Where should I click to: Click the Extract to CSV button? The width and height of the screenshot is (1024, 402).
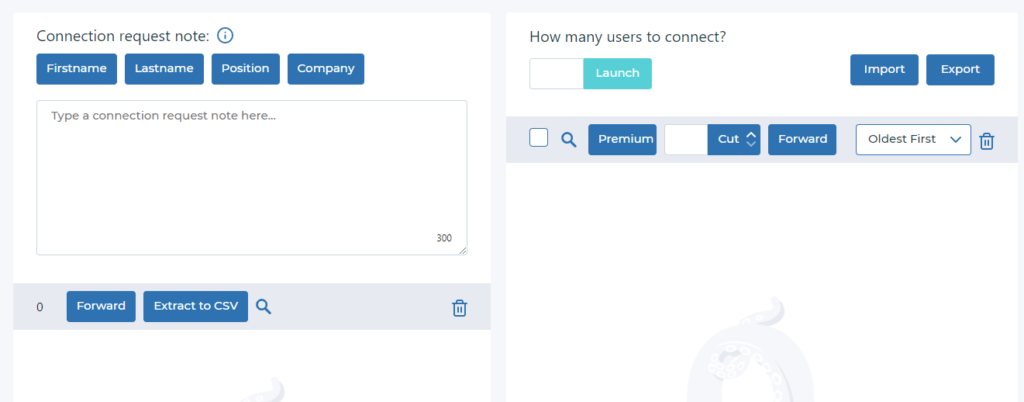tap(196, 306)
